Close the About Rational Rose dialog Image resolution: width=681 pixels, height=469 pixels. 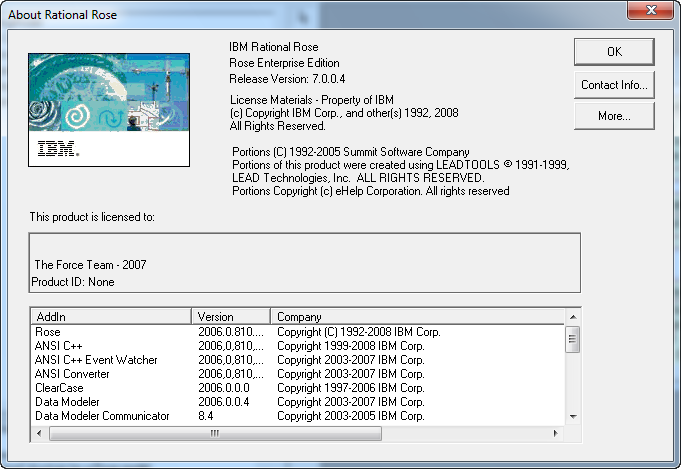(650, 10)
